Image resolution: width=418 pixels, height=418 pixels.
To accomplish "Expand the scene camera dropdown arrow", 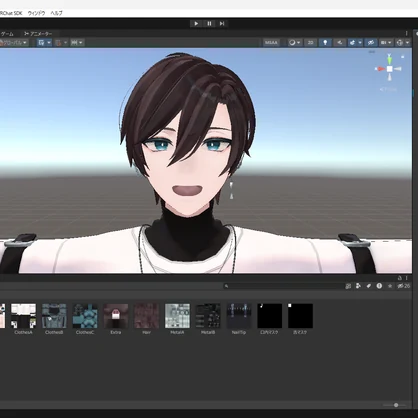I will click(x=390, y=42).
